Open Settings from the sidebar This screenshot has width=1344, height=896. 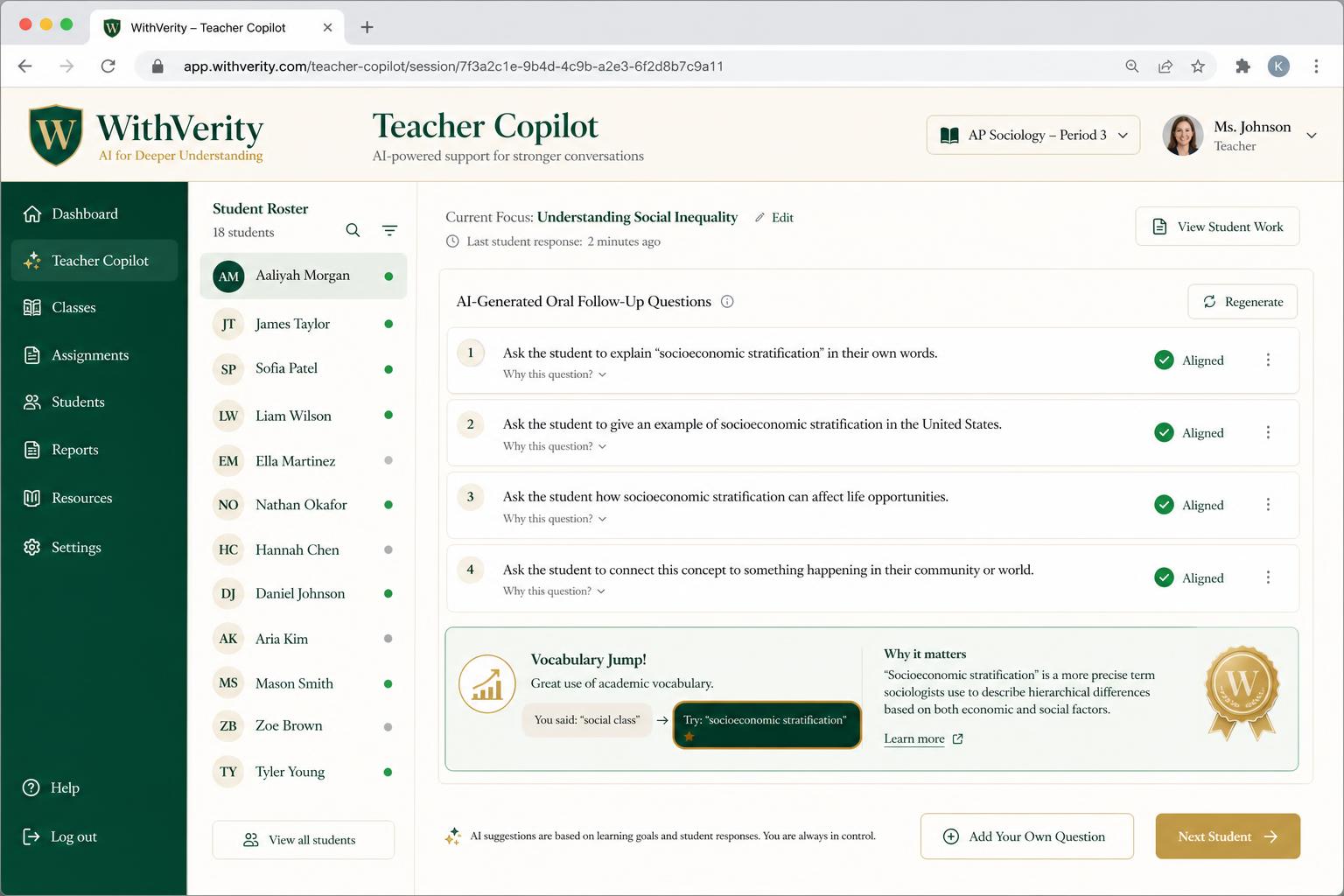[94, 547]
